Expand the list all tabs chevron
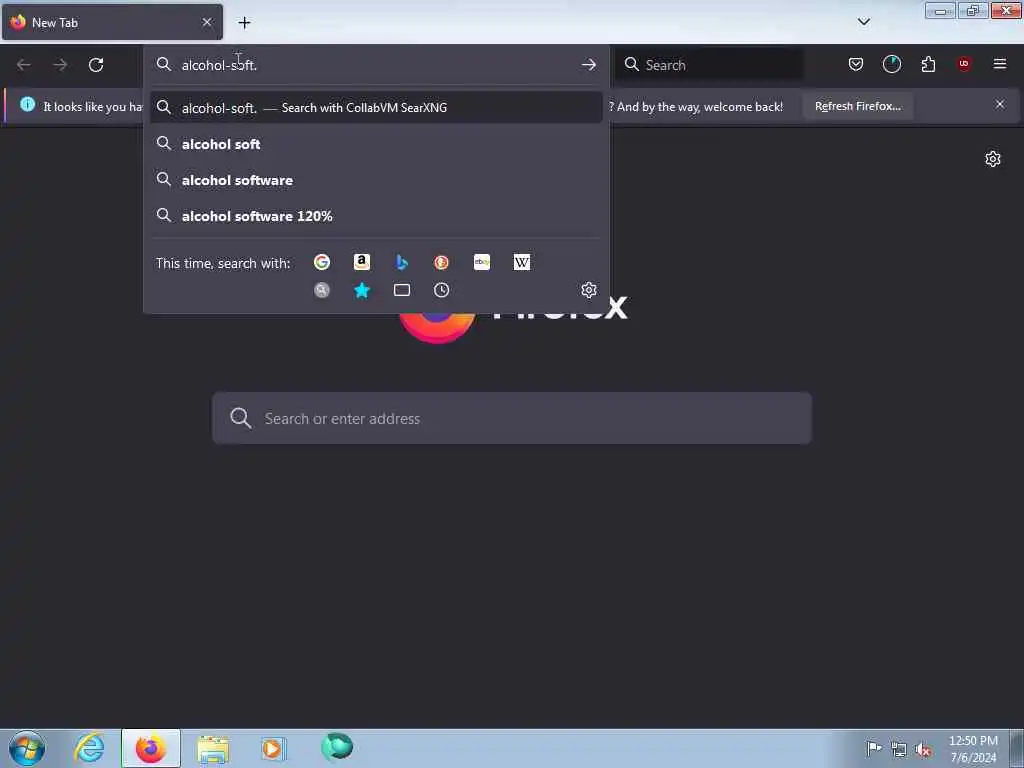1024x768 pixels. click(x=864, y=22)
